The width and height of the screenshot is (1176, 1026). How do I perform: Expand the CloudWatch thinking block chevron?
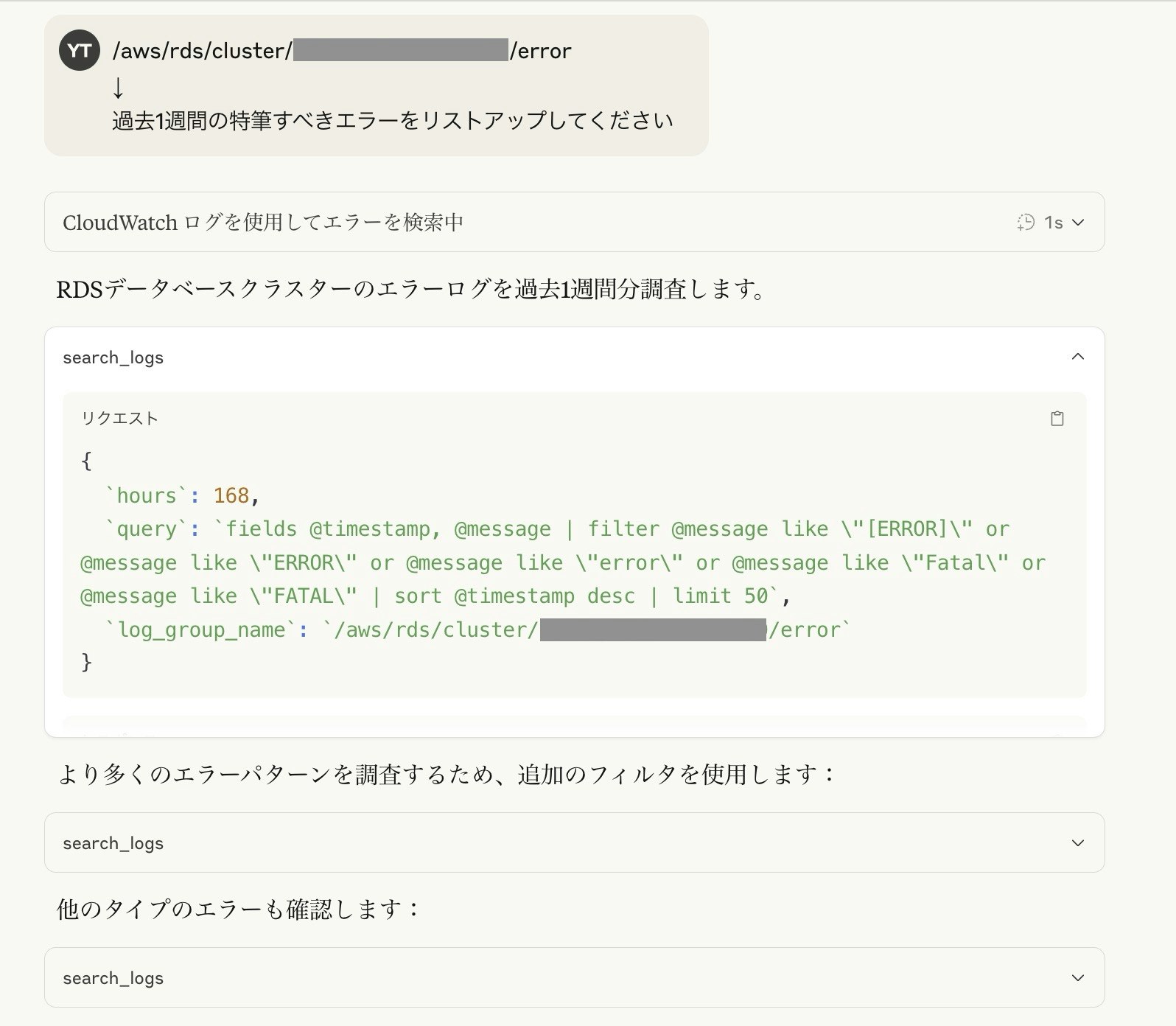pos(1078,223)
